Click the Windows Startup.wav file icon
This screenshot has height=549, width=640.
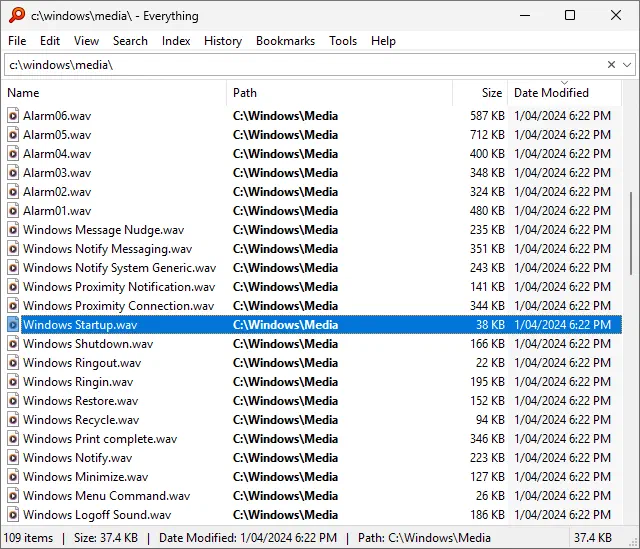click(x=13, y=325)
